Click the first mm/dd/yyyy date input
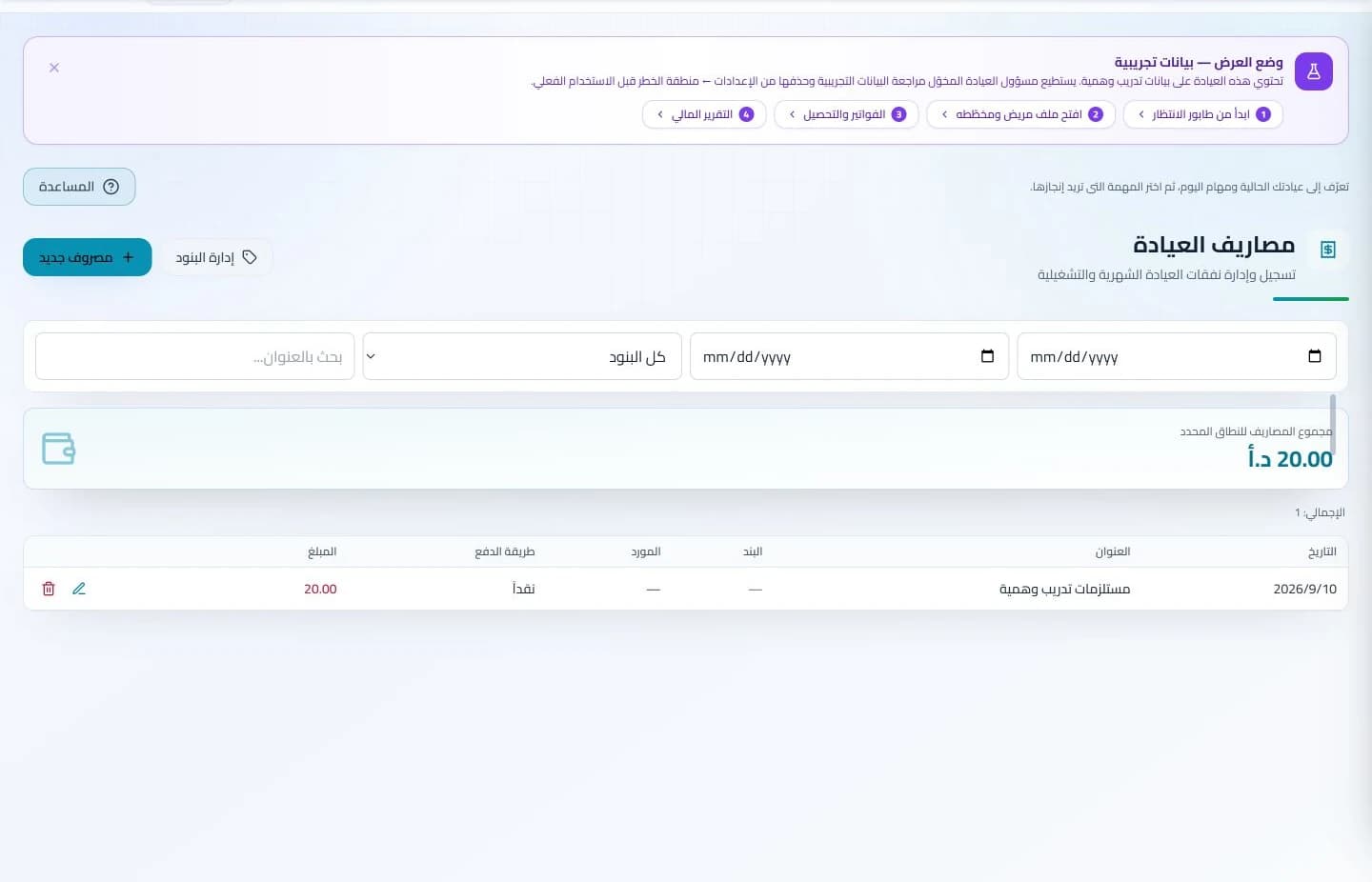Viewport: 1372px width, 882px height. (x=1177, y=356)
